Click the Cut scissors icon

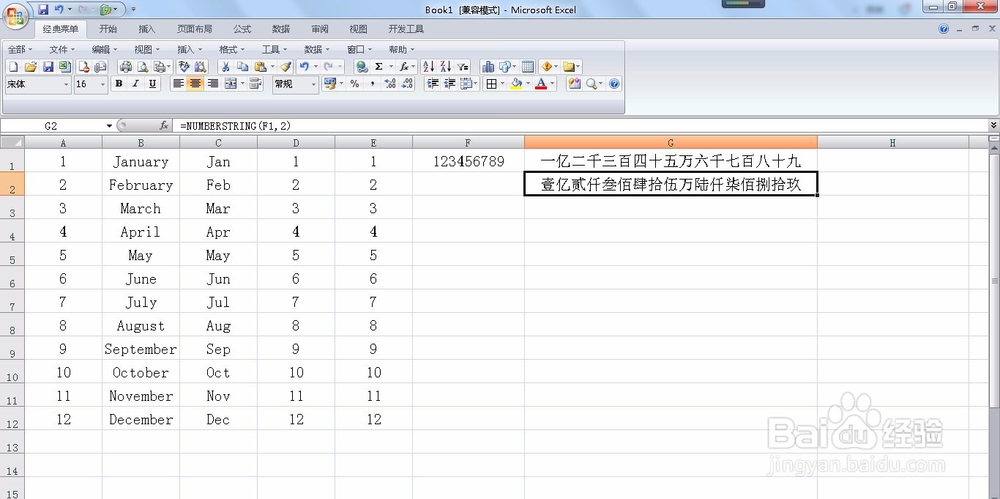coord(225,66)
